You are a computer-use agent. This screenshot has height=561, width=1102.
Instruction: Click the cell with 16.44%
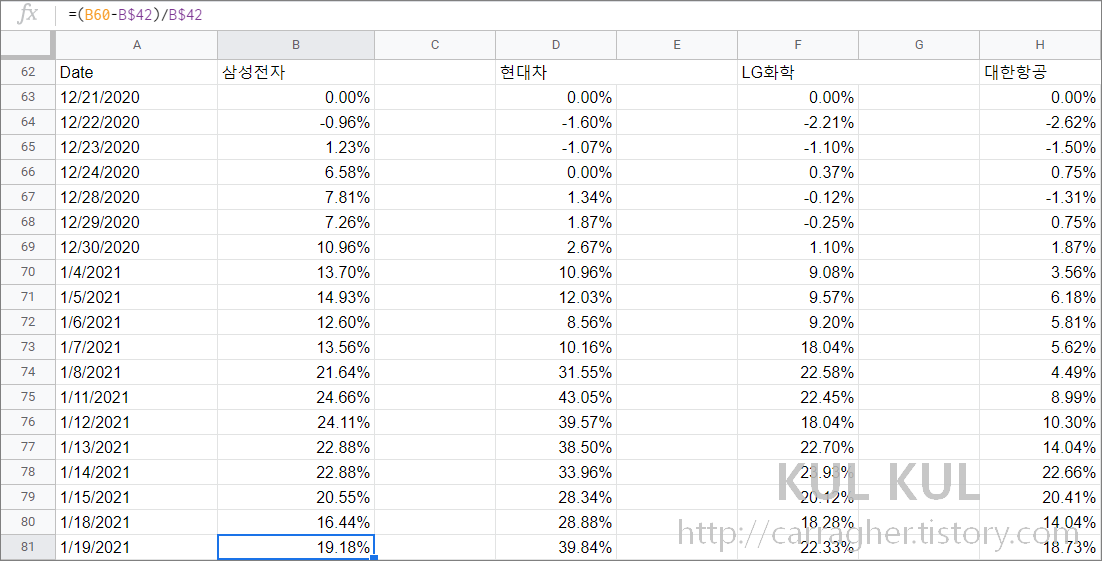[x=296, y=522]
